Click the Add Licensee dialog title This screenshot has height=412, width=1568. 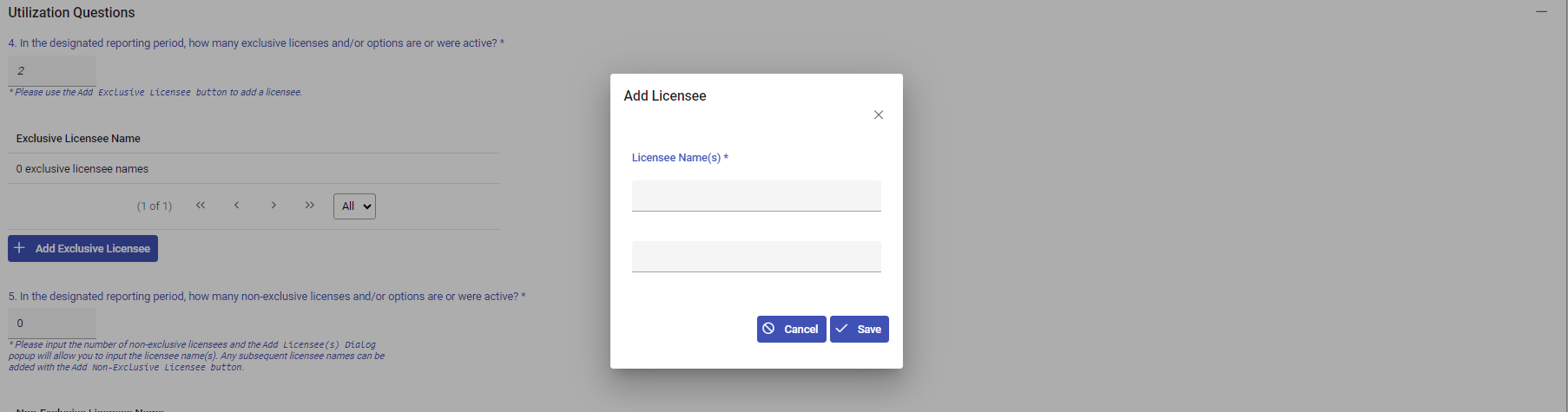(x=664, y=96)
